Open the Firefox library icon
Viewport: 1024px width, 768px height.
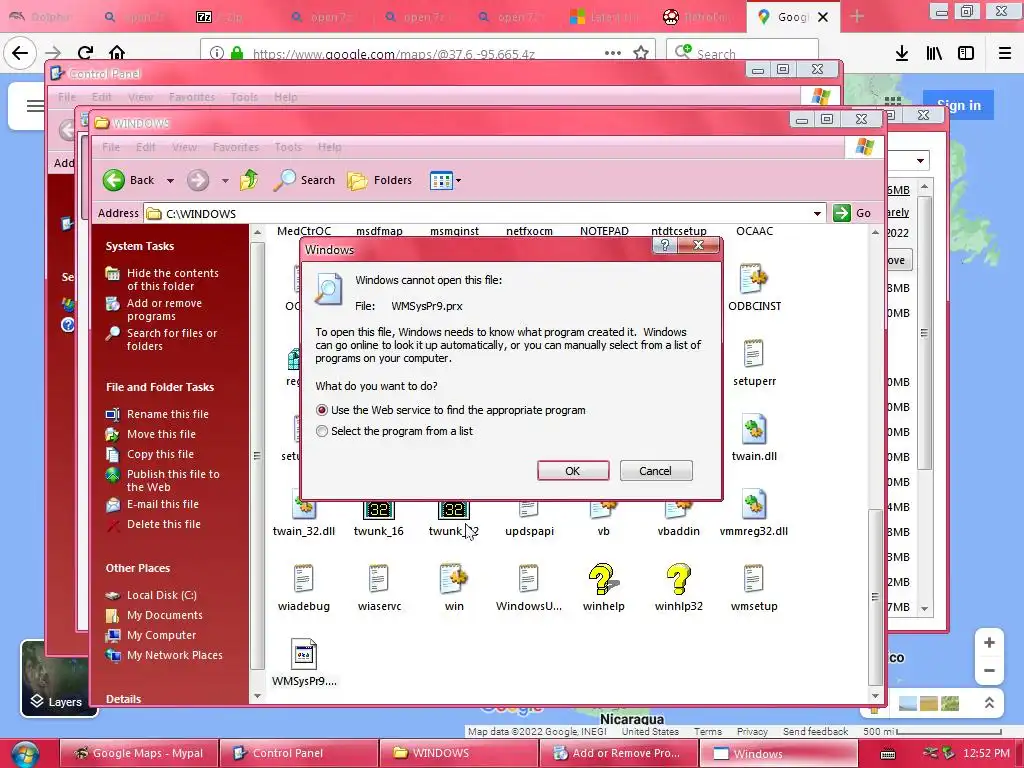tap(934, 53)
